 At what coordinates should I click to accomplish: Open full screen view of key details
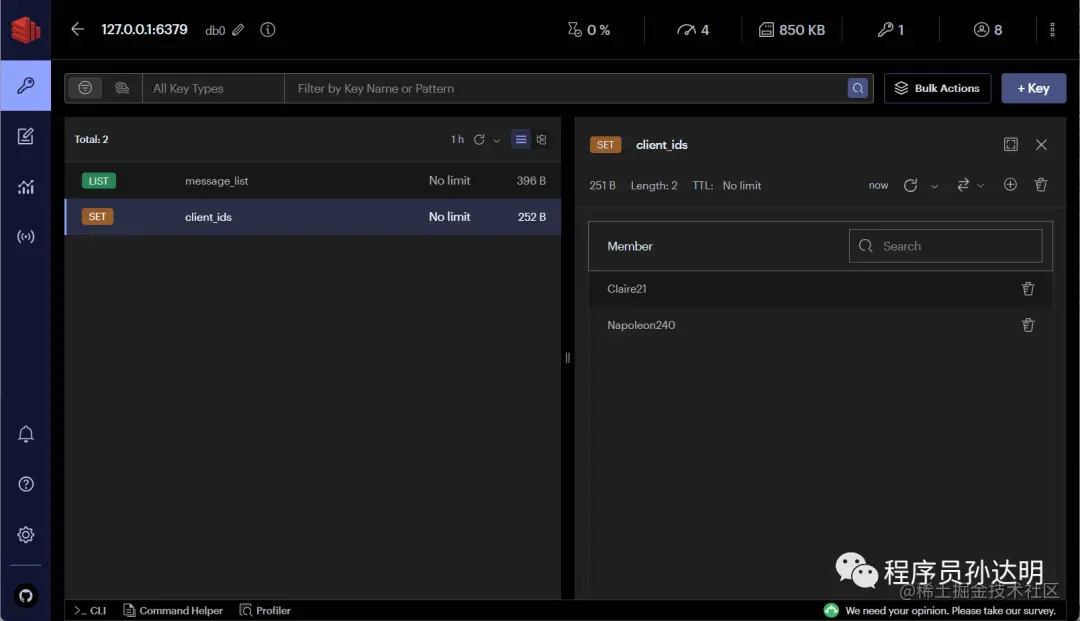[x=1010, y=145]
